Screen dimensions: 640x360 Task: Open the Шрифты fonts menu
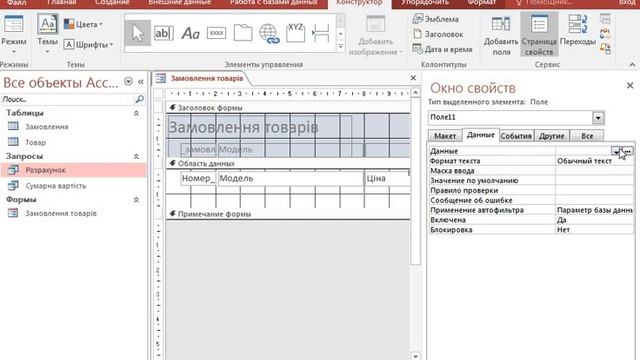(89, 44)
